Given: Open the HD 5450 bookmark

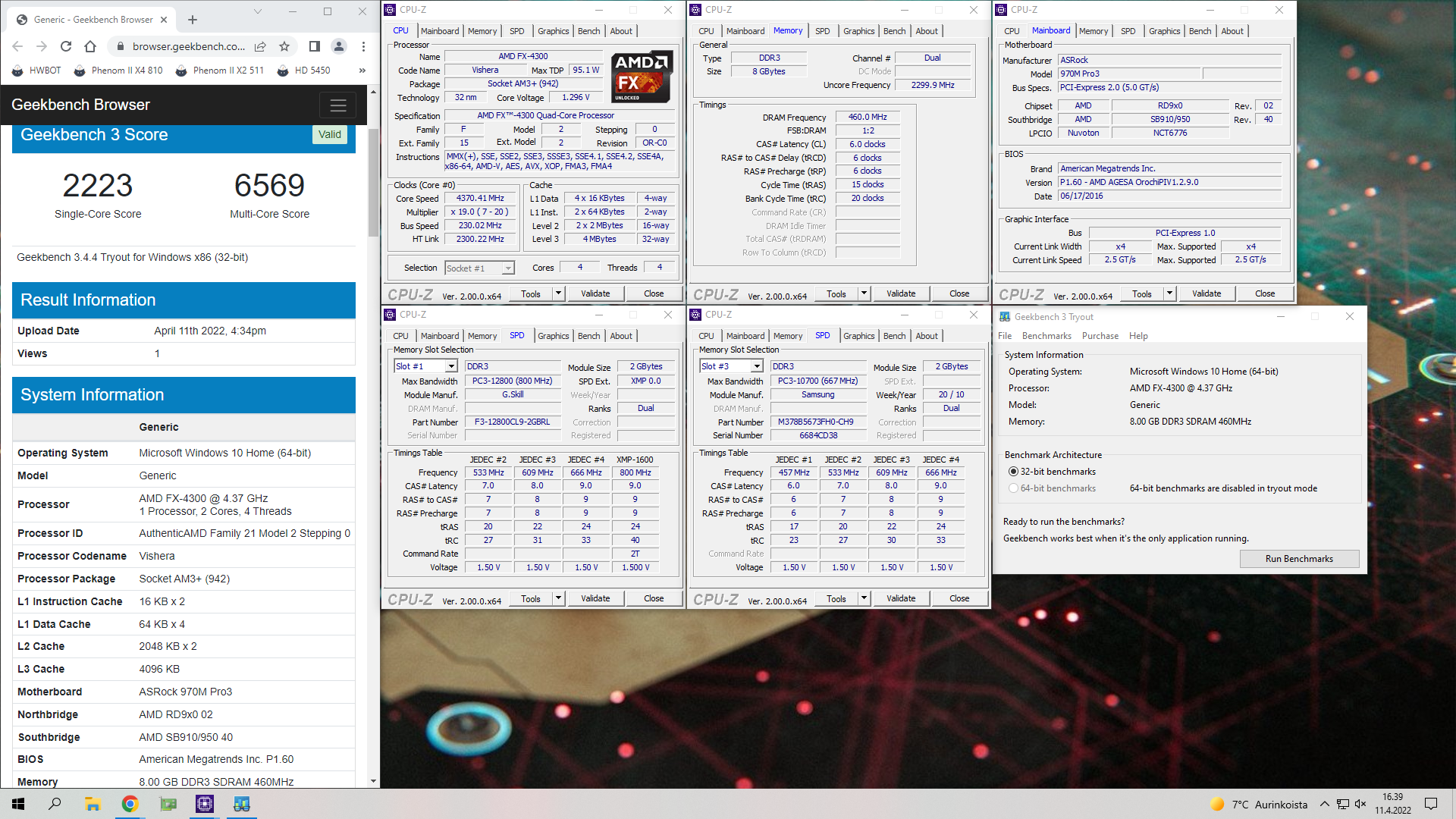Looking at the screenshot, I should [303, 71].
